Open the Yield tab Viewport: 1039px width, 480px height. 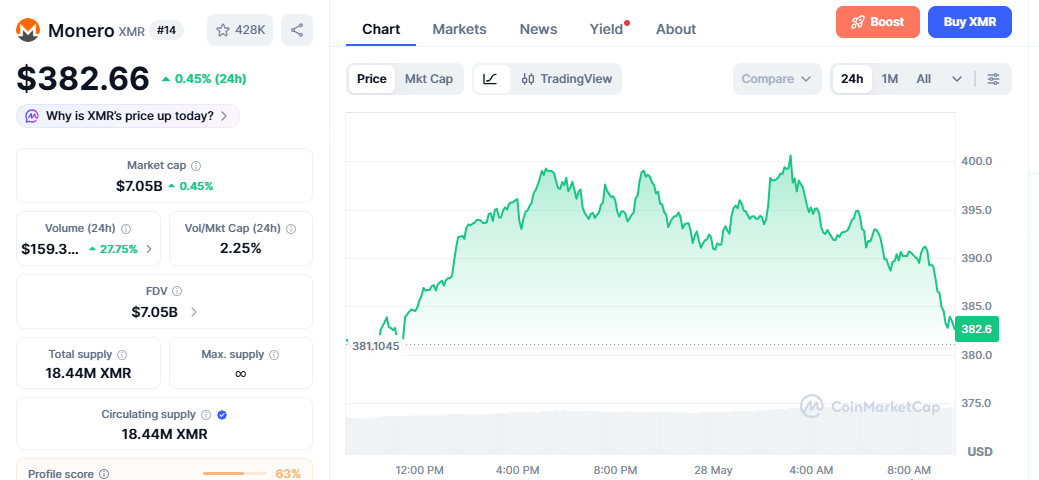click(x=607, y=29)
